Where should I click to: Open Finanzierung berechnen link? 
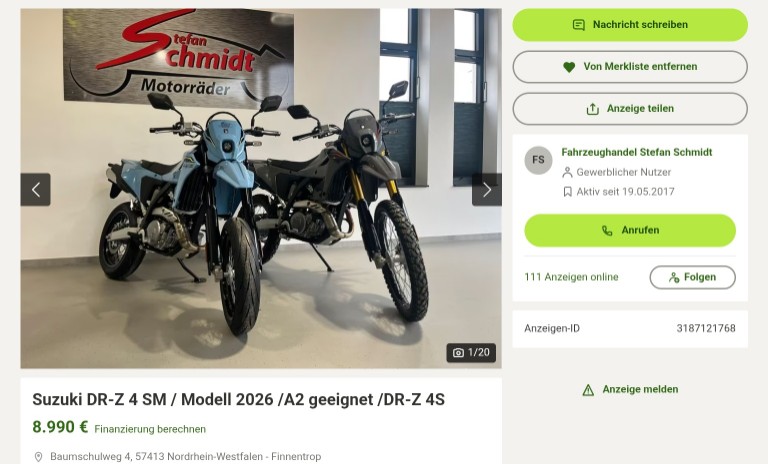[150, 429]
